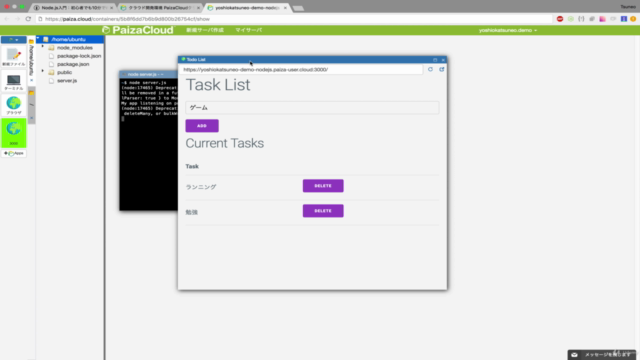
Task: Select the /home/ubuntu vertical side tab
Action: click(x=31, y=60)
